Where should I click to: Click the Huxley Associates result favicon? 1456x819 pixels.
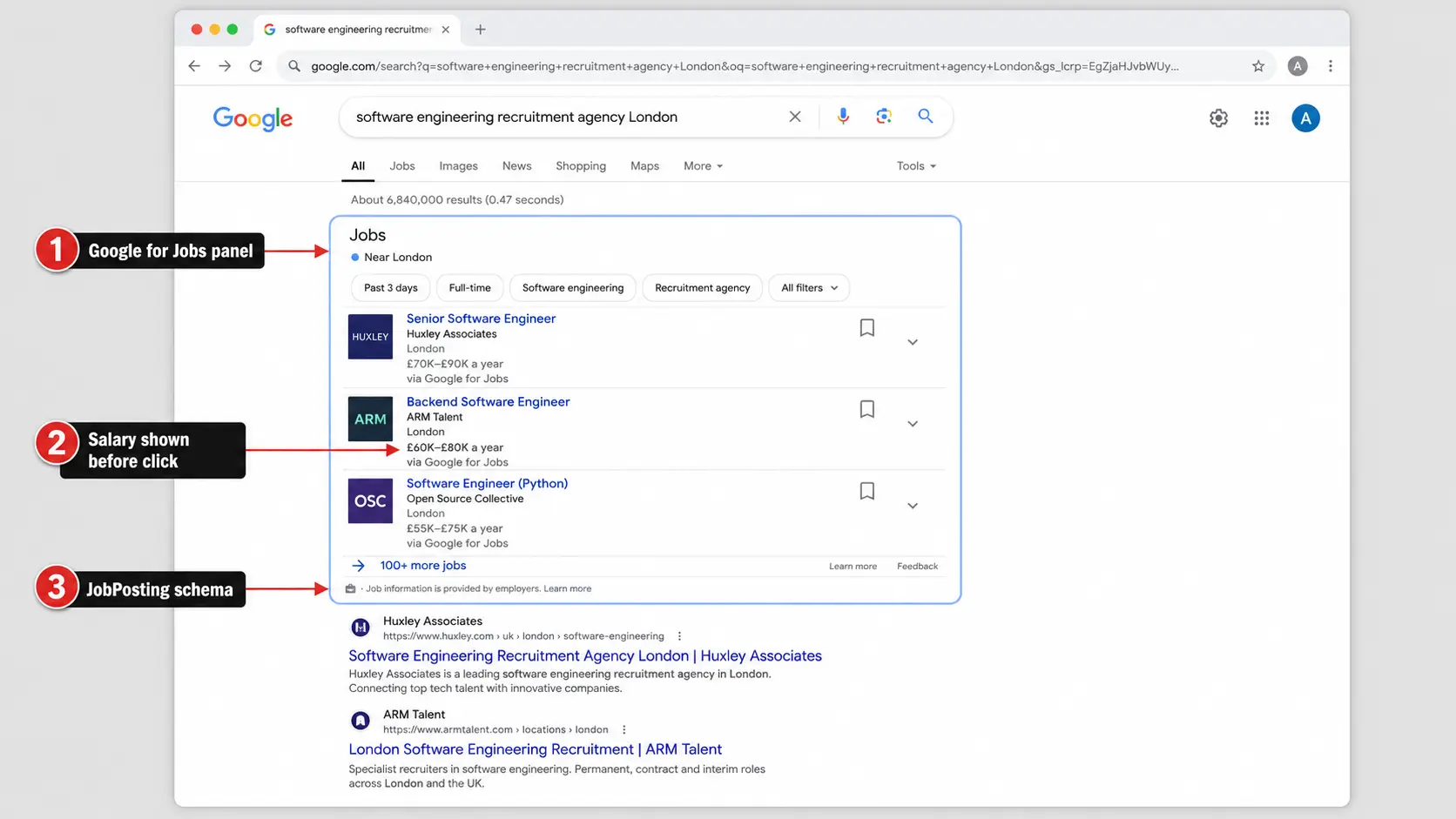tap(361, 628)
